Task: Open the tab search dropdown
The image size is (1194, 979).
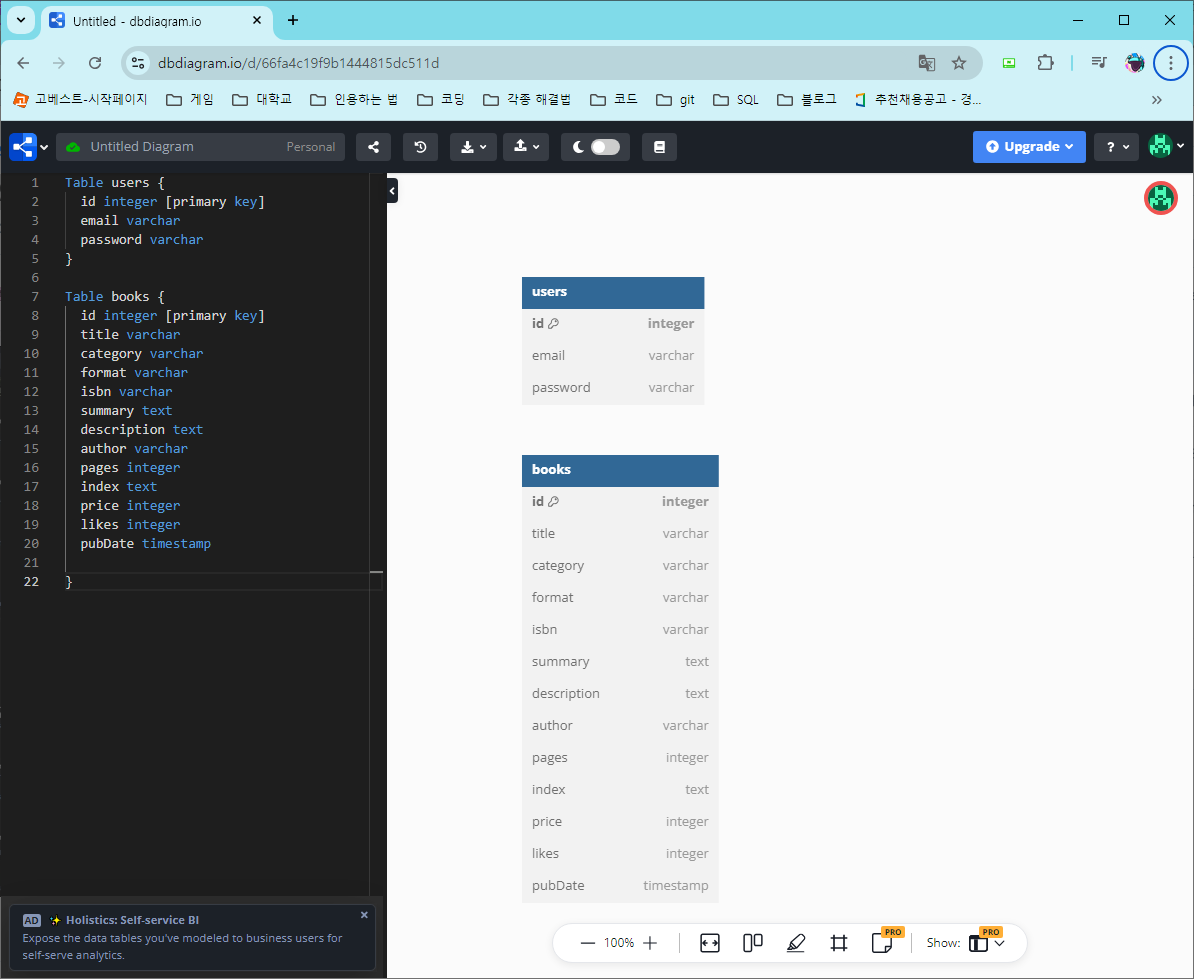Action: pos(21,21)
